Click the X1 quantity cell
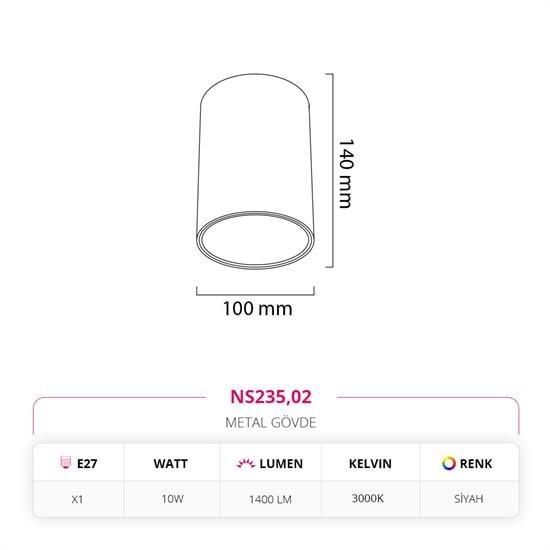 pyautogui.click(x=79, y=499)
